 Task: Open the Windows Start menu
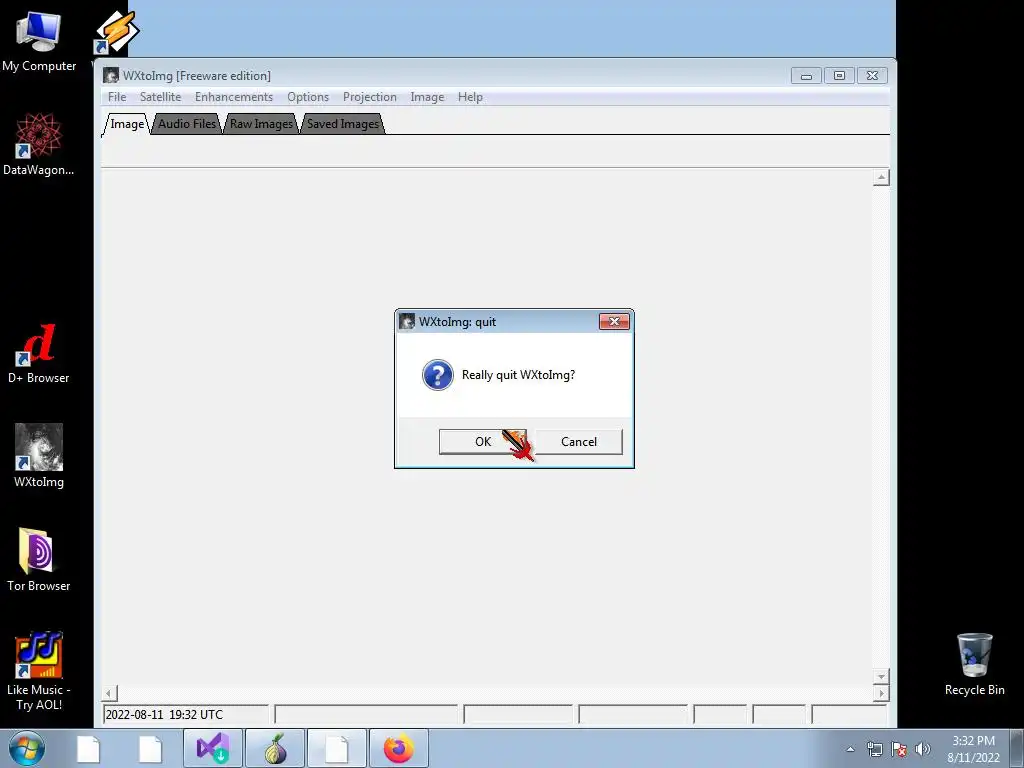[x=27, y=748]
